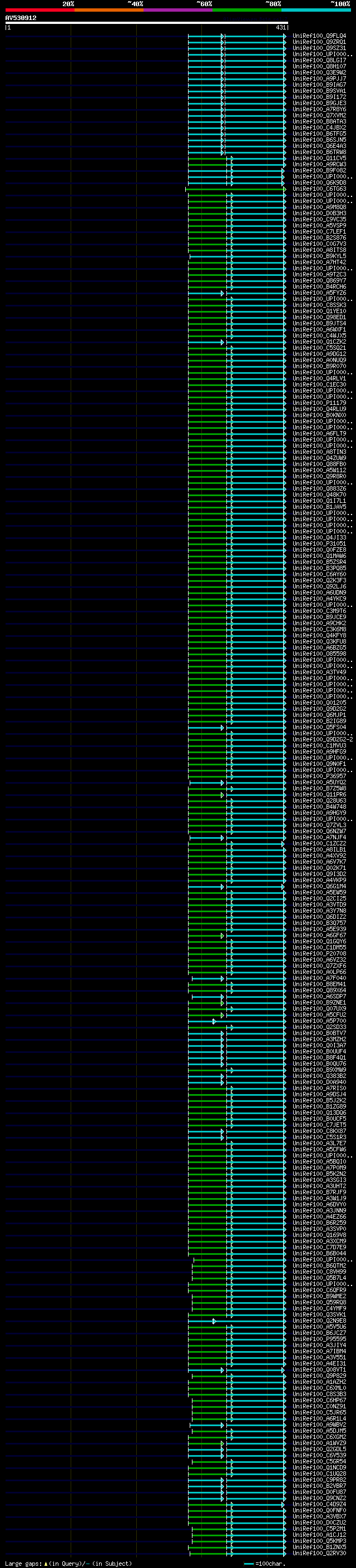The image size is (356, 1568).
Task: Click hit label UniRef100_Q9ZRQ1
Action: (x=319, y=43)
